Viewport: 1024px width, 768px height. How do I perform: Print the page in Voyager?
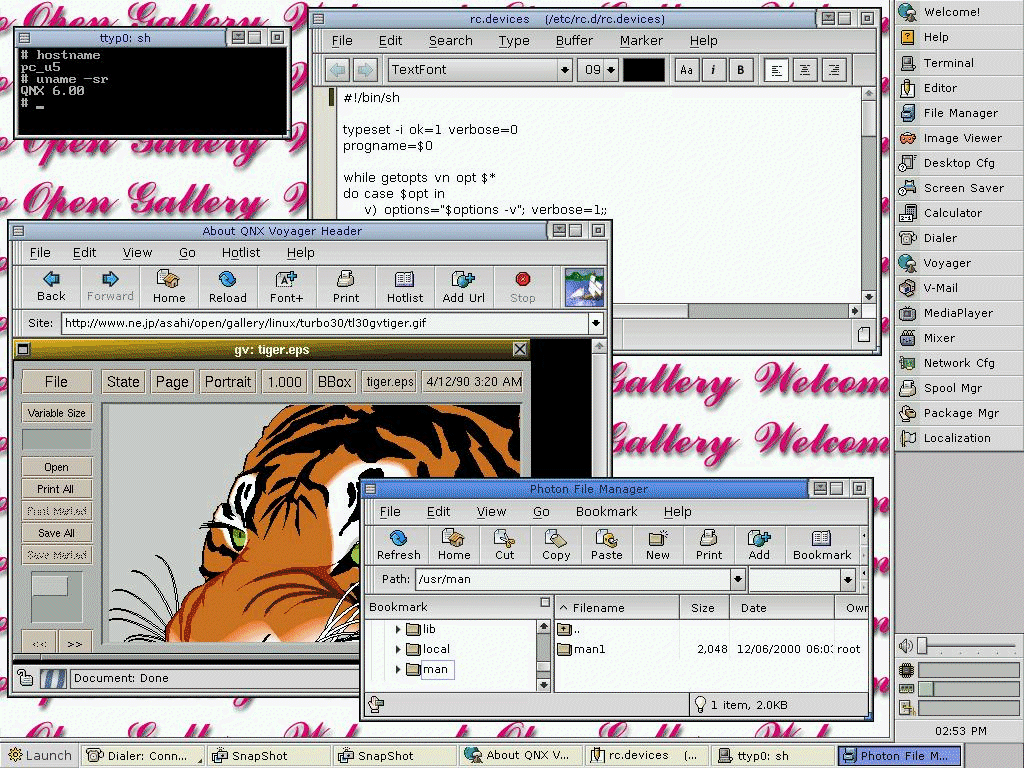(345, 287)
